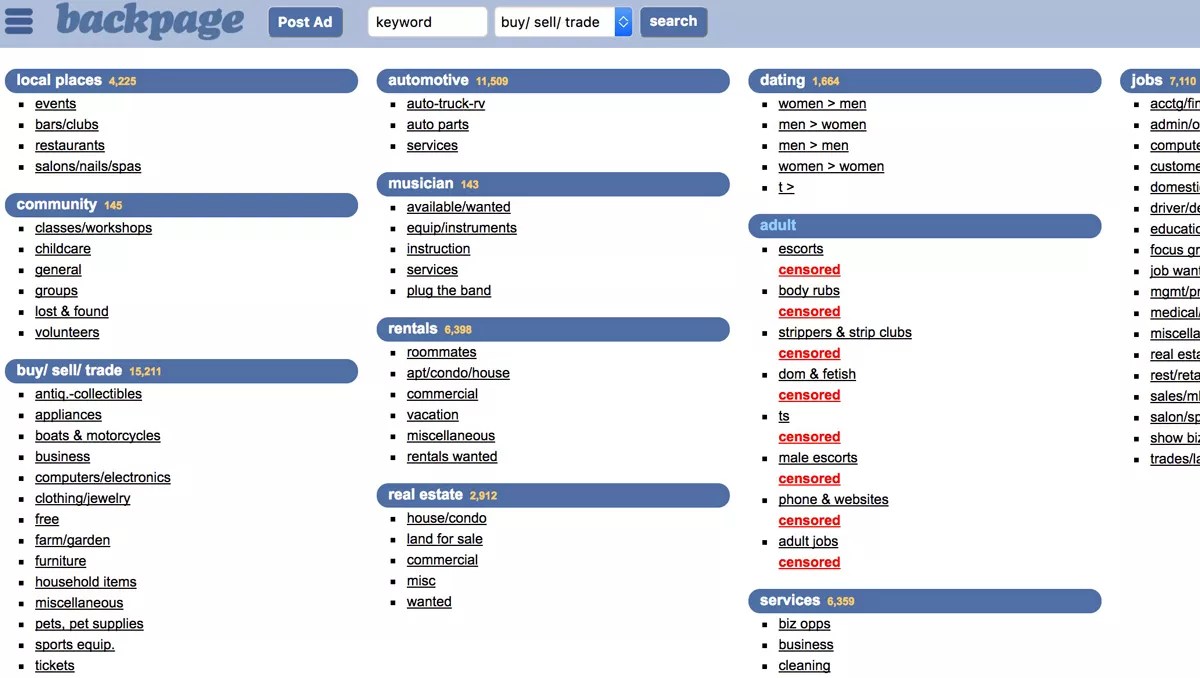Open computers/electronics listings
The image size is (1200, 678).
[x=102, y=478]
